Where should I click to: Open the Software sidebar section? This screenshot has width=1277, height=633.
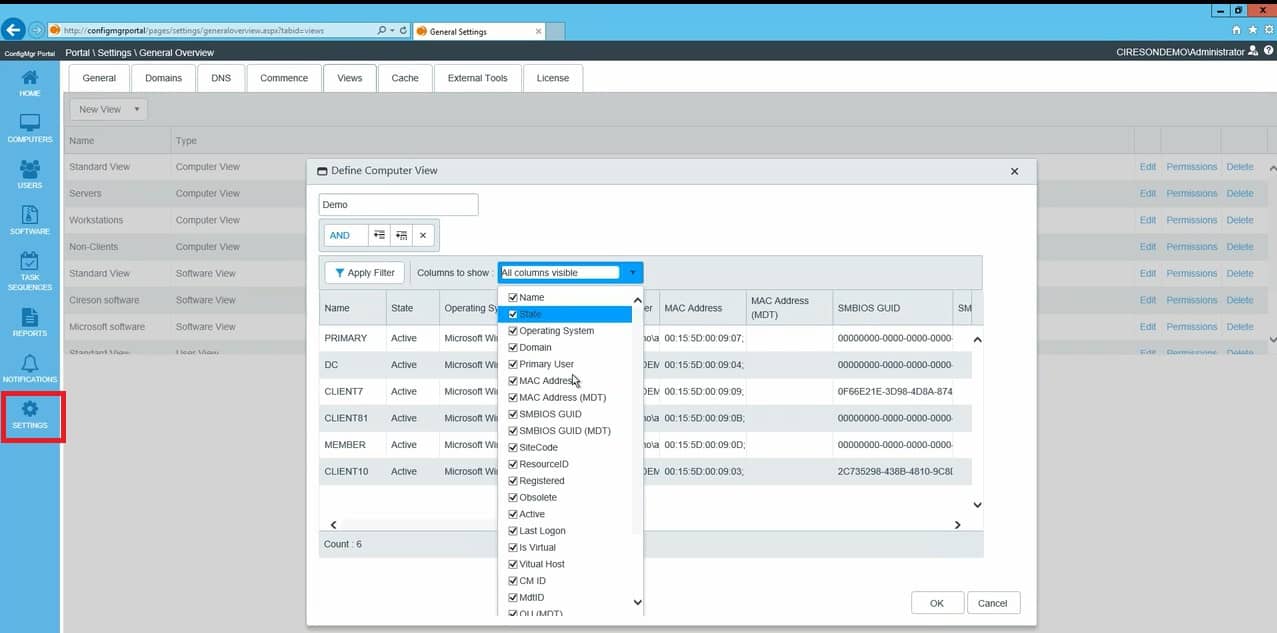click(30, 221)
